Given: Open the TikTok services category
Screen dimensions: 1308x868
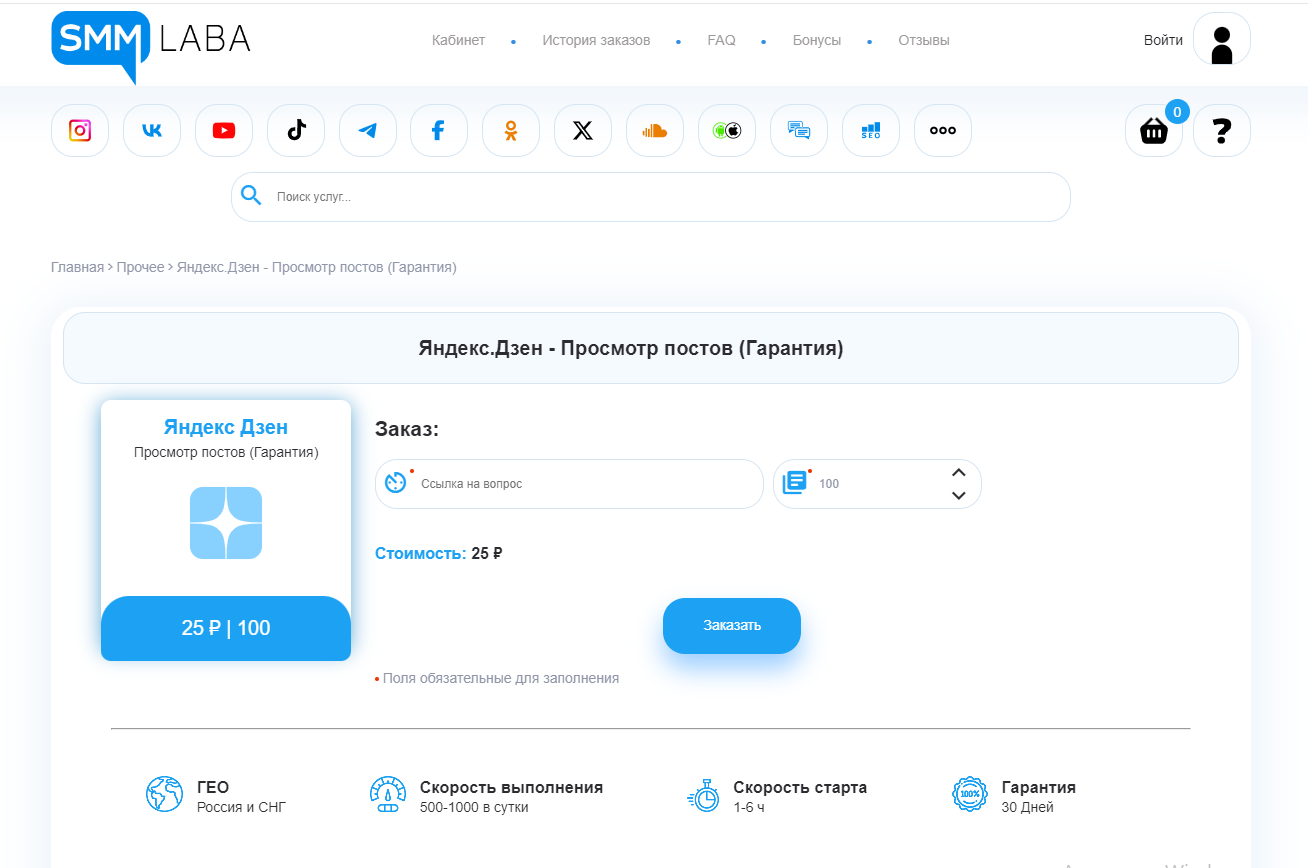Looking at the screenshot, I should (x=296, y=130).
